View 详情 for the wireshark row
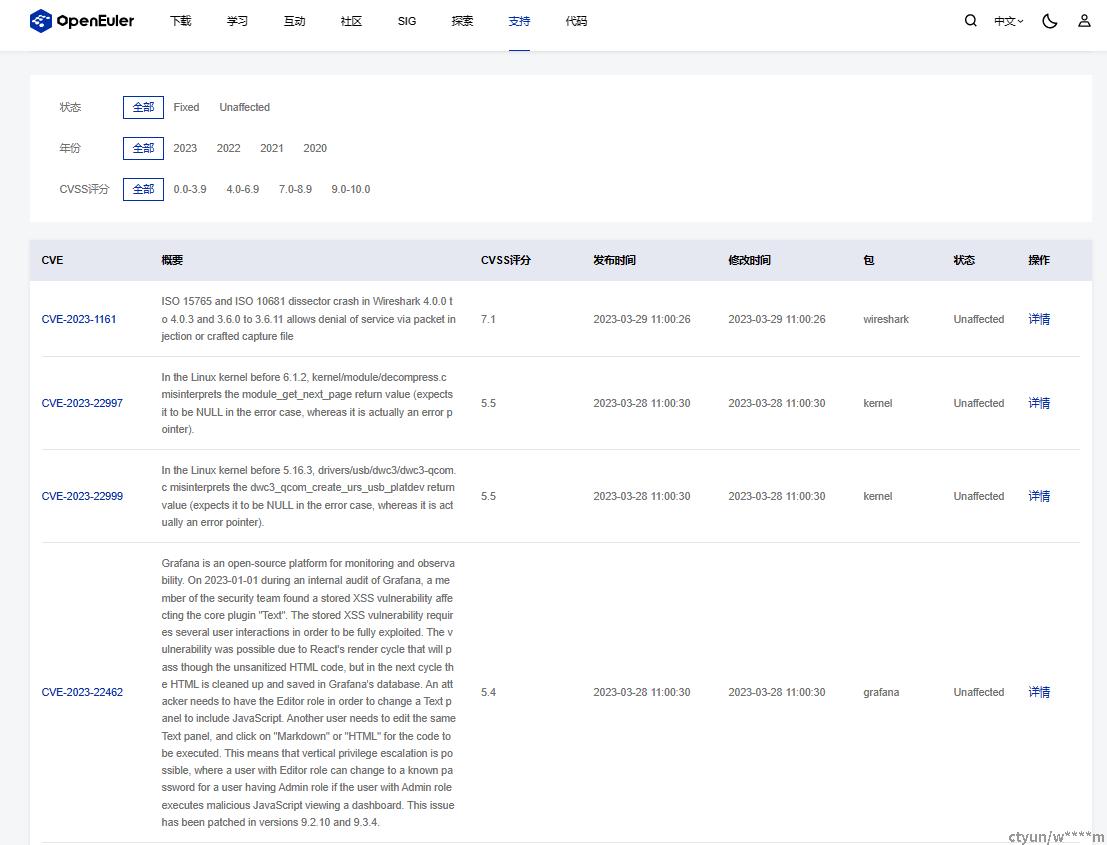Screen dimensions: 1107x845 pyautogui.click(x=1039, y=319)
